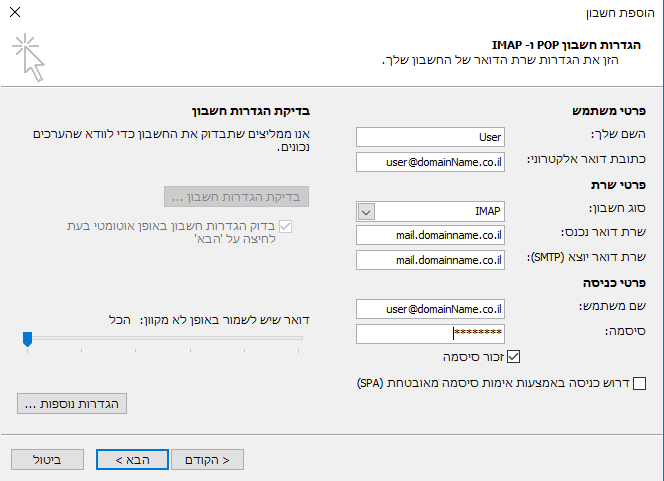This screenshot has width=664, height=481.
Task: Close the Add Account dialog with X
Action: click(15, 12)
